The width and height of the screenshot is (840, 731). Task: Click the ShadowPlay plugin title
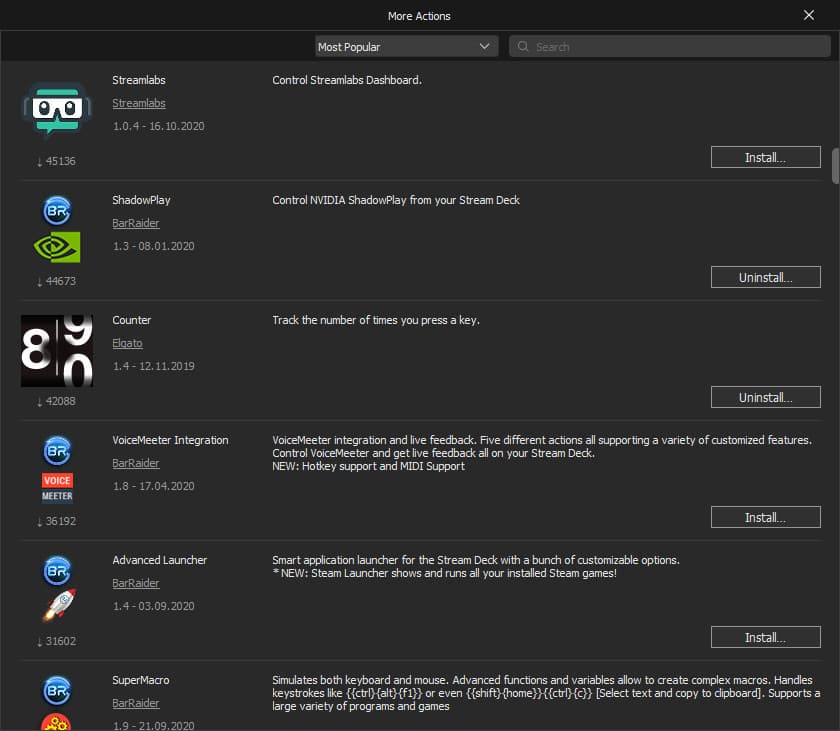[141, 200]
